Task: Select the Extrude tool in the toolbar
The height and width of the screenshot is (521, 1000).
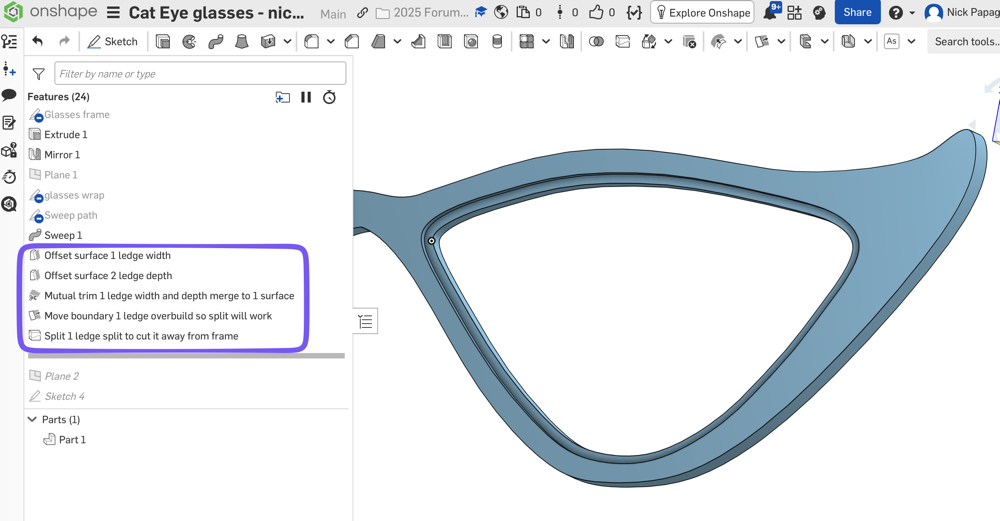Action: tap(163, 42)
